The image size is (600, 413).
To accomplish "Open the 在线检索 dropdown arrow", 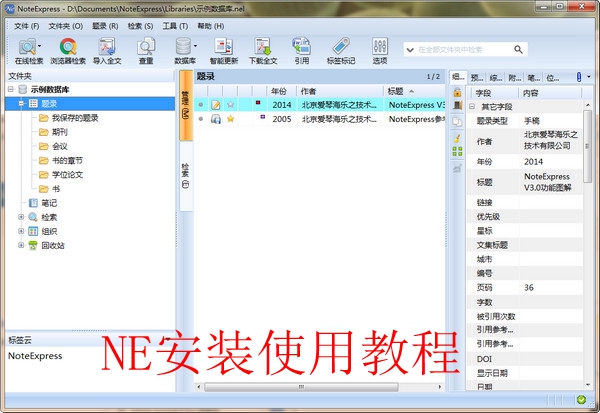I will 39,46.
